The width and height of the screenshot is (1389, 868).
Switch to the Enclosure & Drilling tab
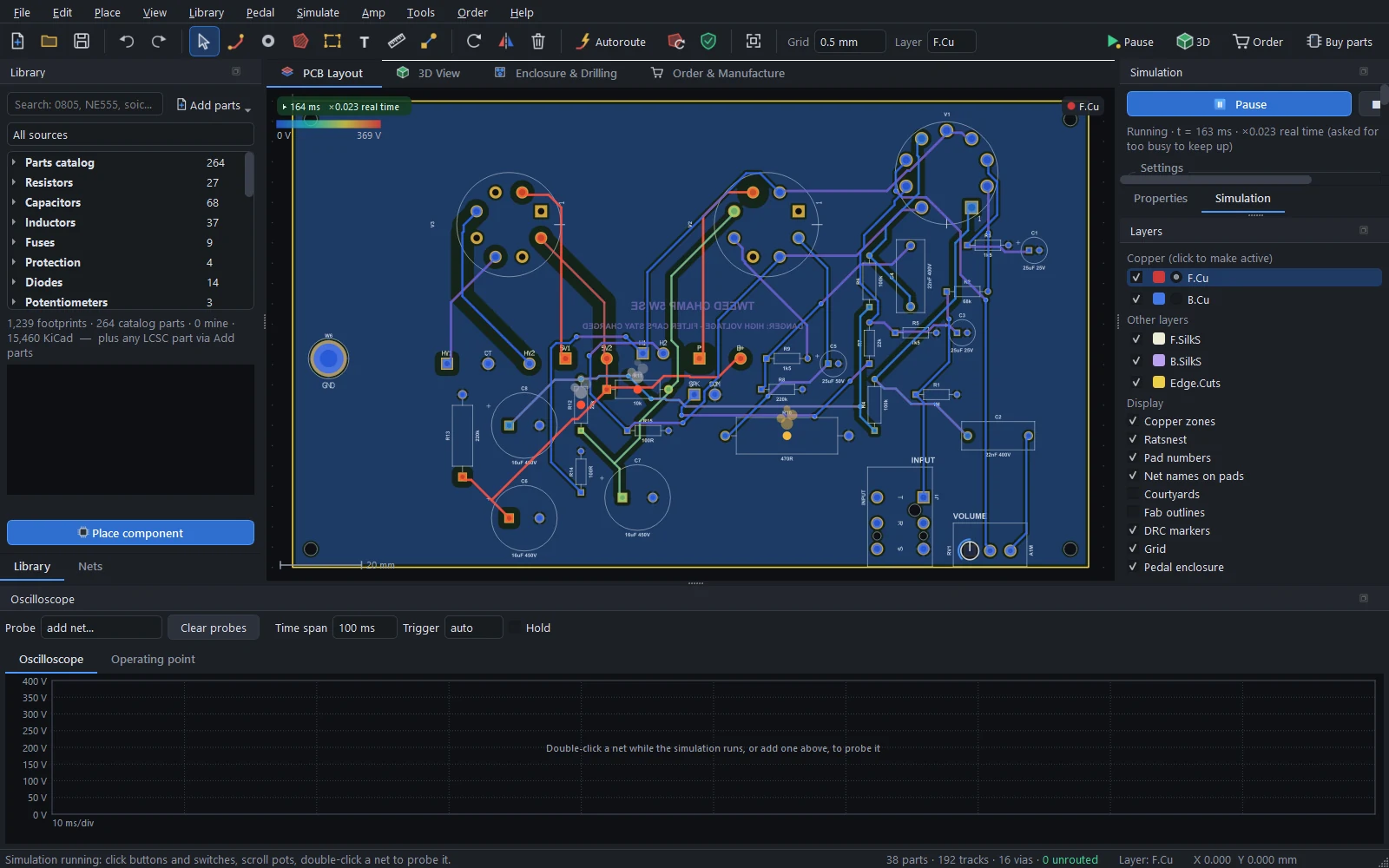coord(556,73)
